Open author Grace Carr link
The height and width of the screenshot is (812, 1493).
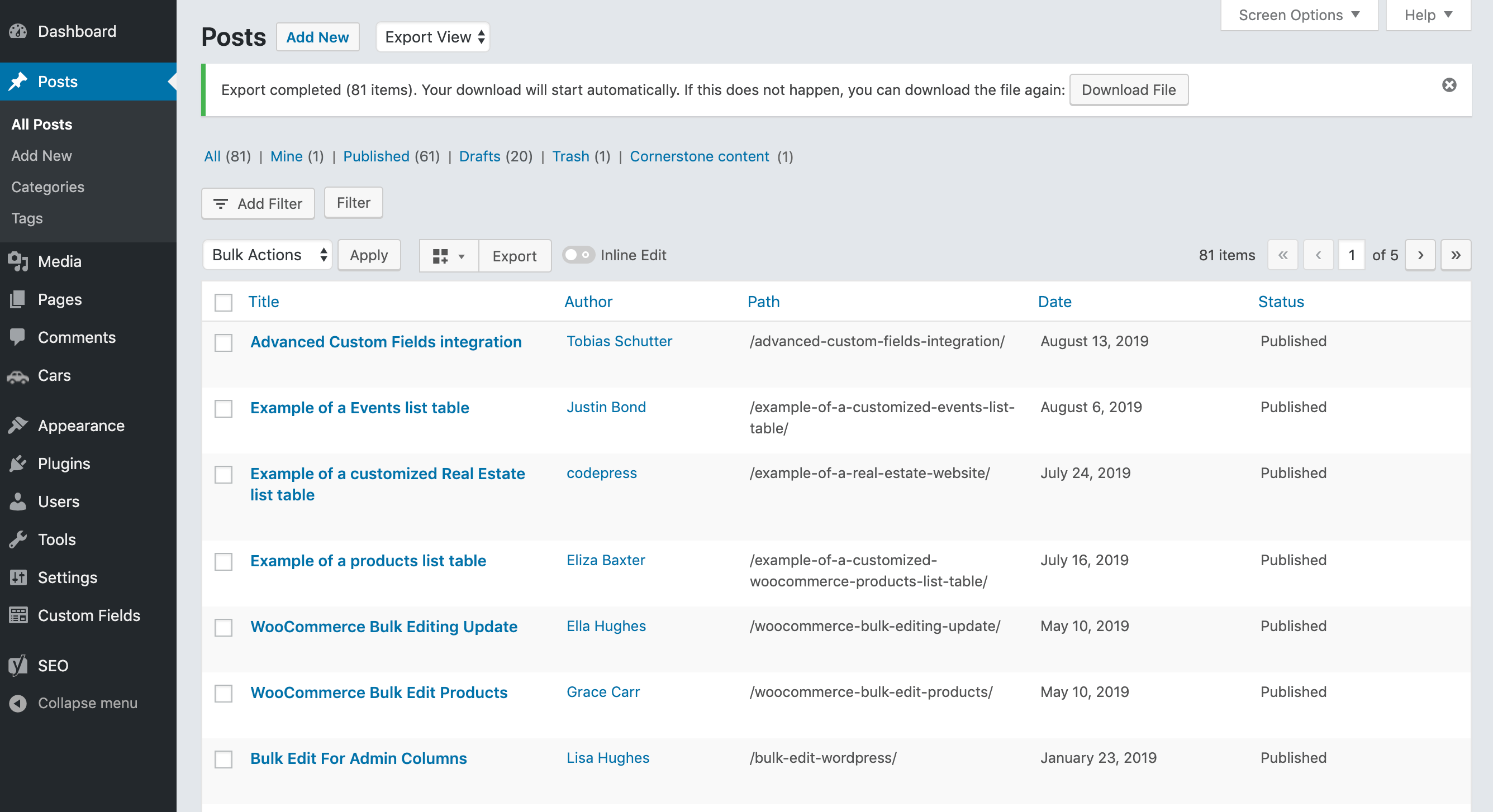tap(603, 692)
